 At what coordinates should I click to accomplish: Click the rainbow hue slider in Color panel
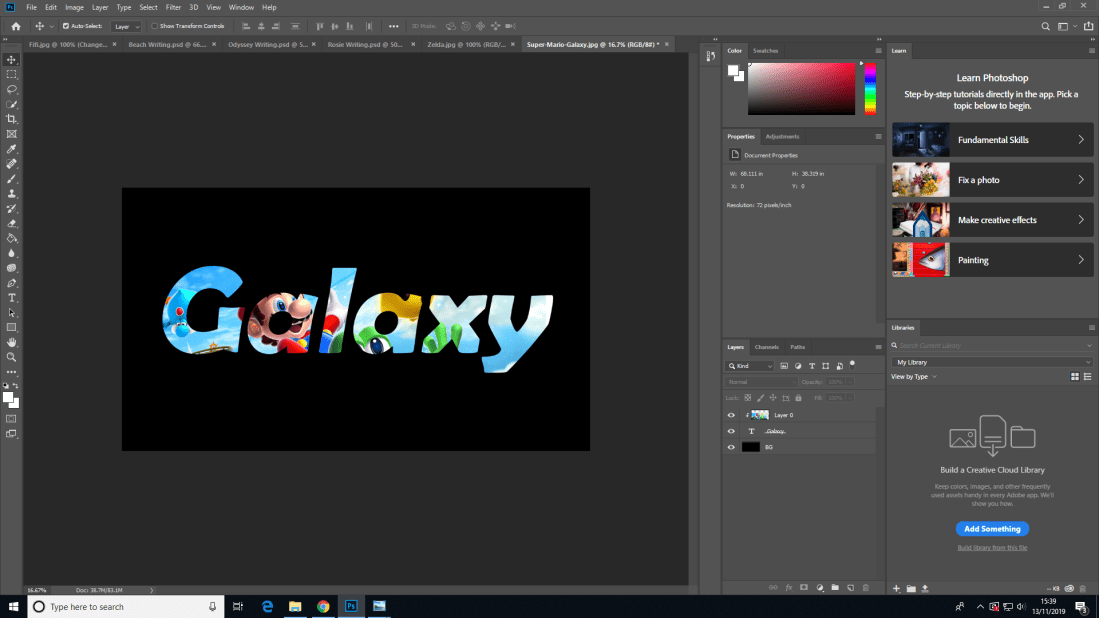870,88
